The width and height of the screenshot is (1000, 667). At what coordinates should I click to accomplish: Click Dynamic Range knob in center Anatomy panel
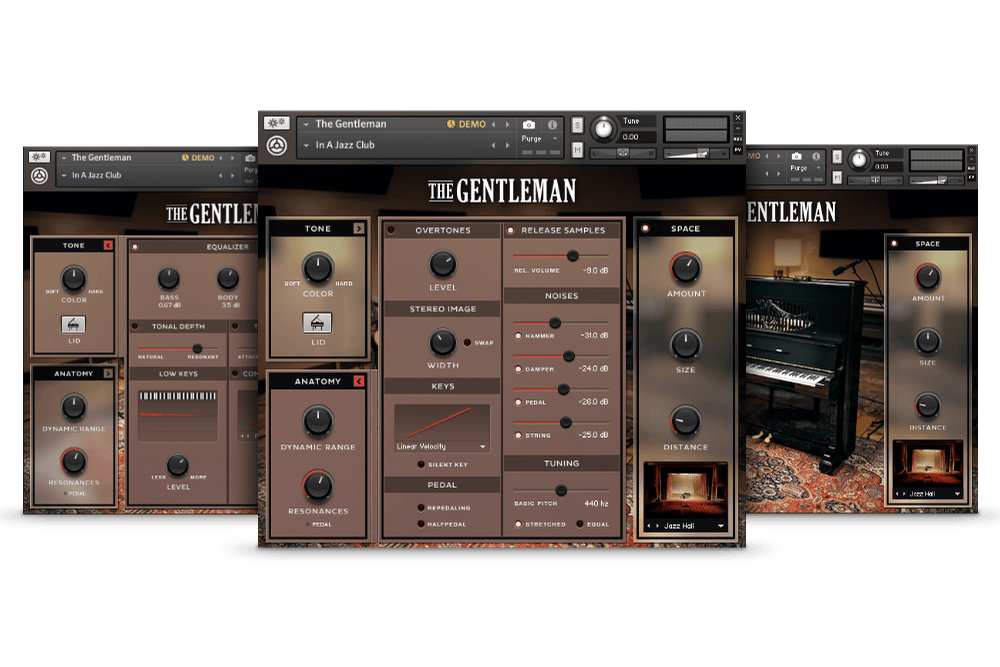pos(318,421)
